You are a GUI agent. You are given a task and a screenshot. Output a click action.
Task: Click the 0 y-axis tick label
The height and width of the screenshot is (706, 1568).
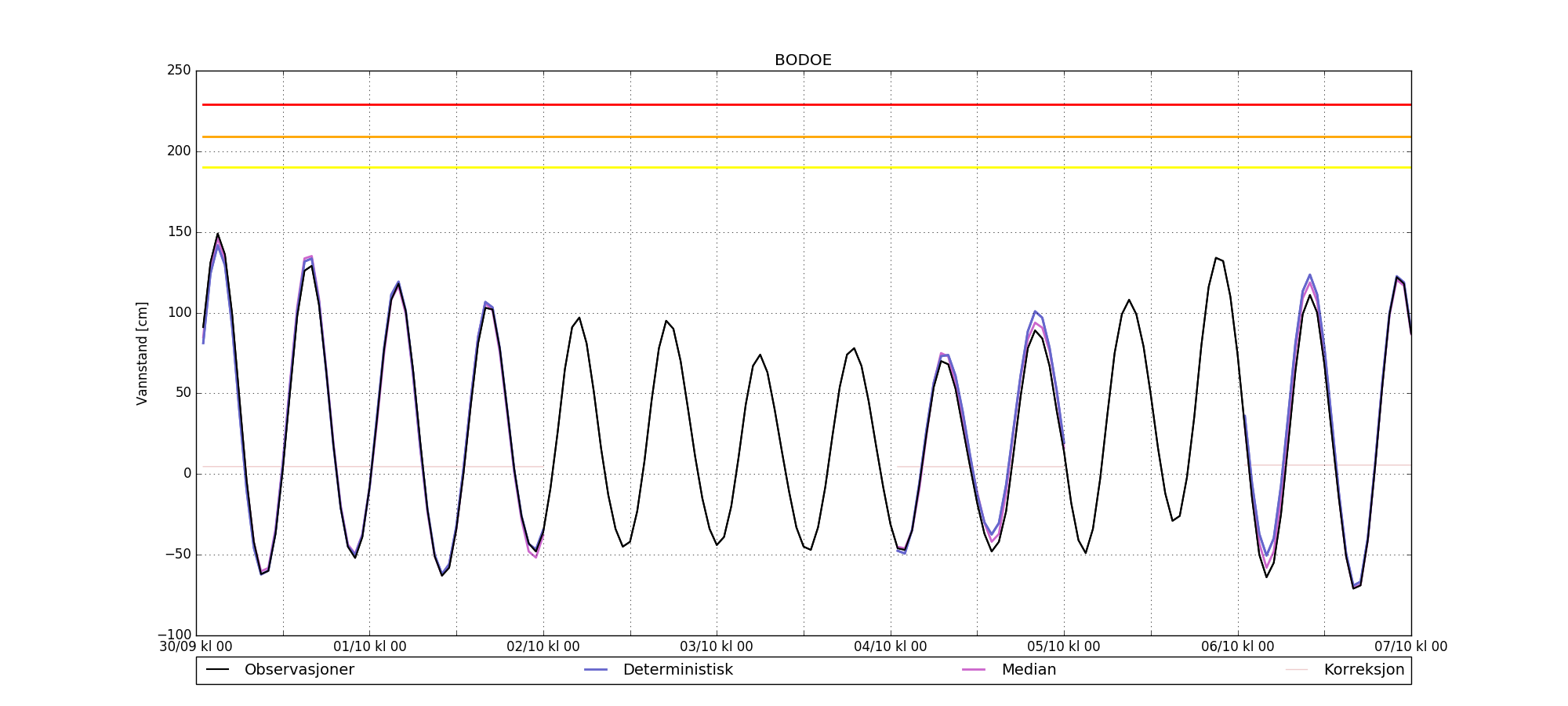point(187,474)
